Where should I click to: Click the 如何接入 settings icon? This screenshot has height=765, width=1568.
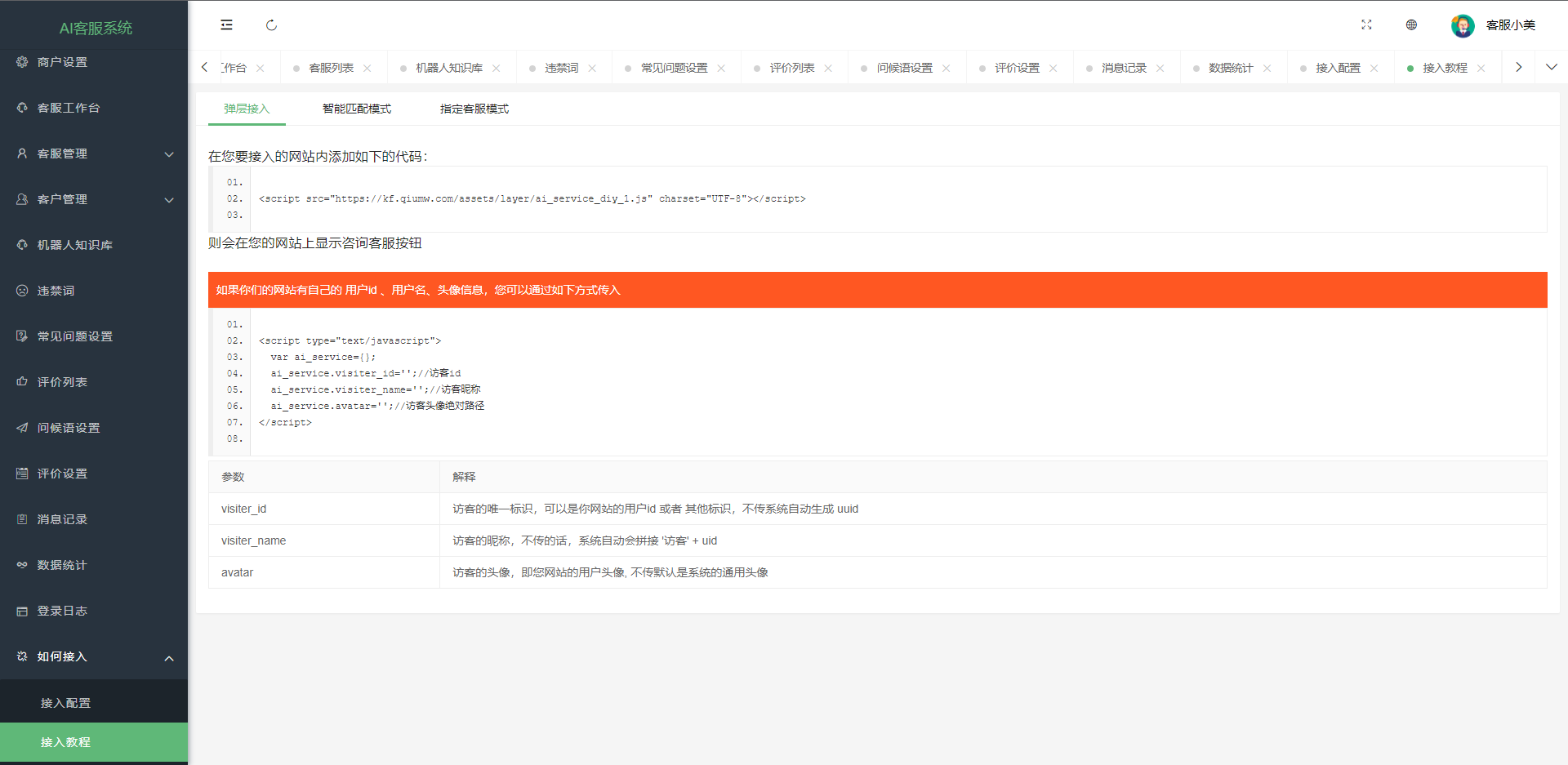point(22,656)
